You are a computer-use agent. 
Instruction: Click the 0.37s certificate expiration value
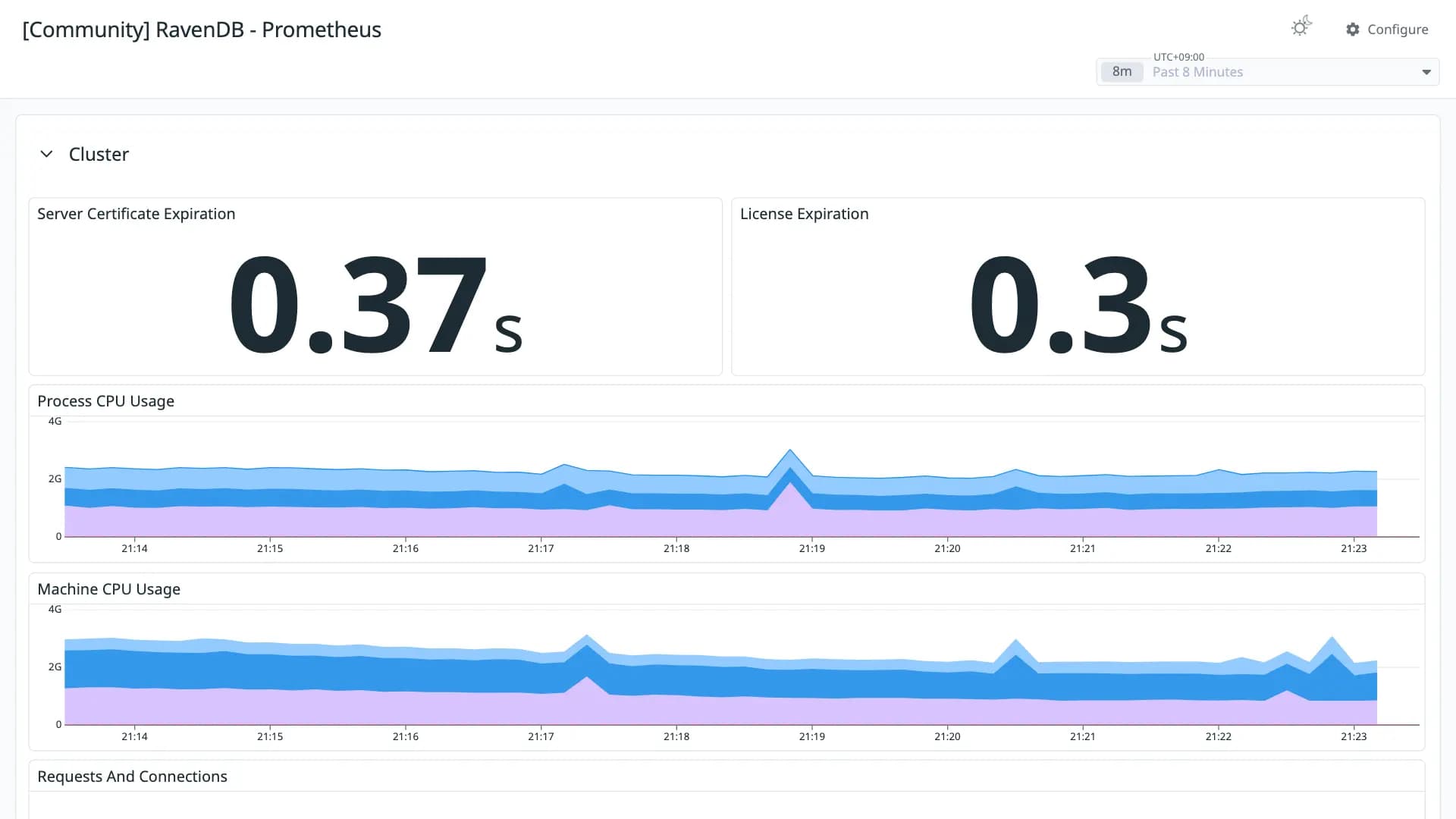tap(375, 304)
